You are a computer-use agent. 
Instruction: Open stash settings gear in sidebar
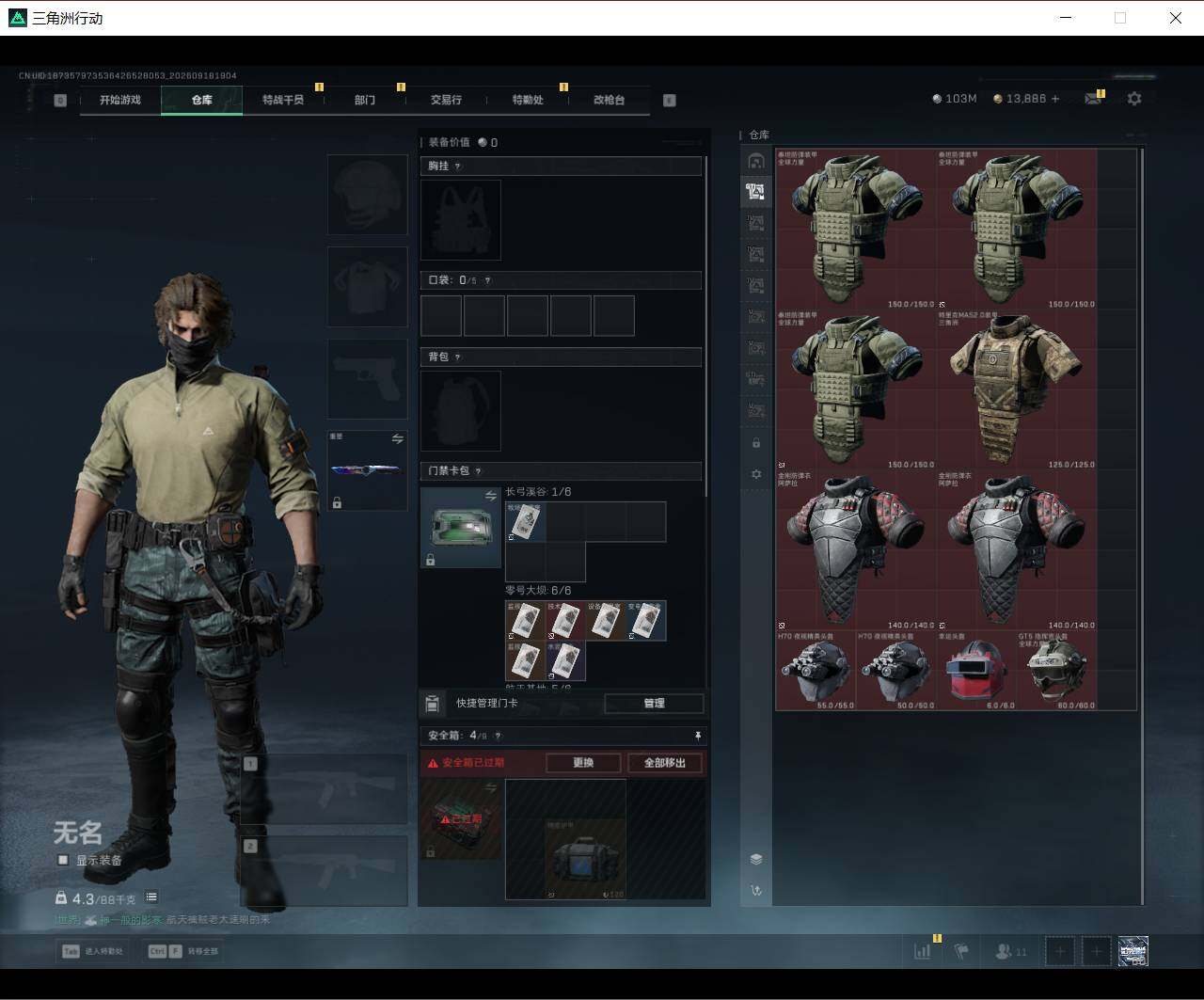pos(756,474)
